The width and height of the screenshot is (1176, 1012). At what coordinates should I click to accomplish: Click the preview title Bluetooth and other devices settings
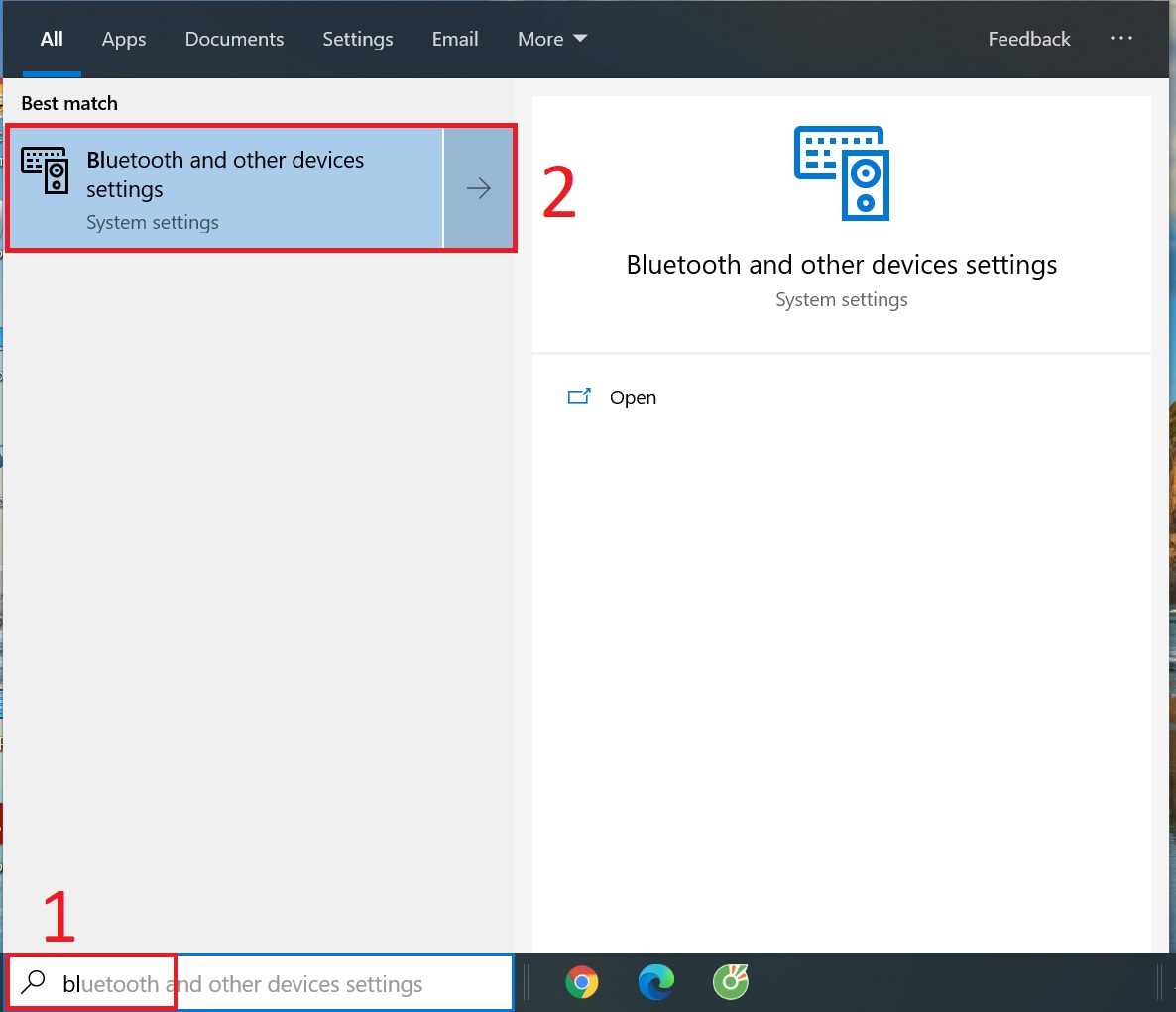click(842, 265)
